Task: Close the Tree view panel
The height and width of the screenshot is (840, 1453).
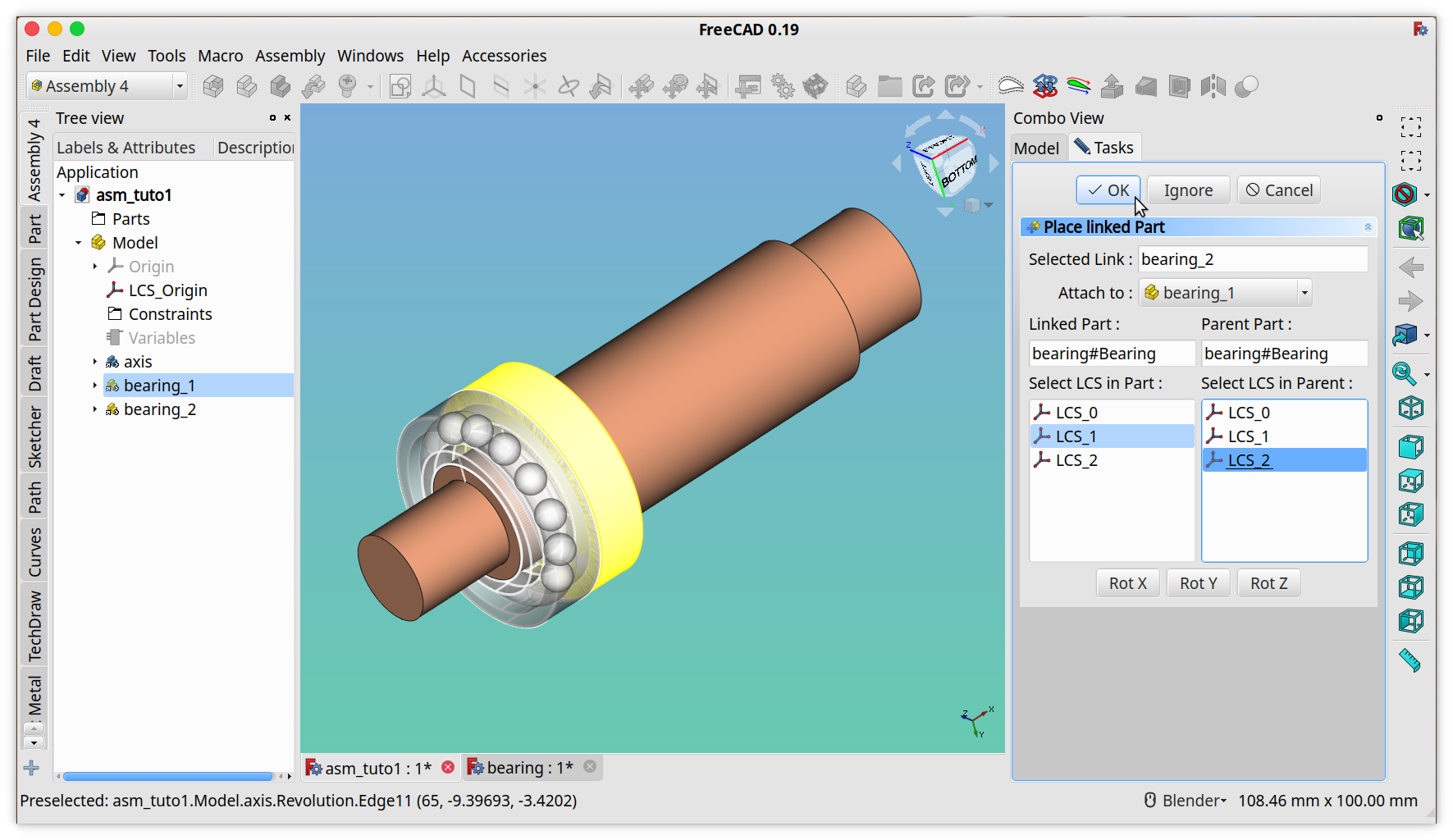Action: pyautogui.click(x=288, y=118)
